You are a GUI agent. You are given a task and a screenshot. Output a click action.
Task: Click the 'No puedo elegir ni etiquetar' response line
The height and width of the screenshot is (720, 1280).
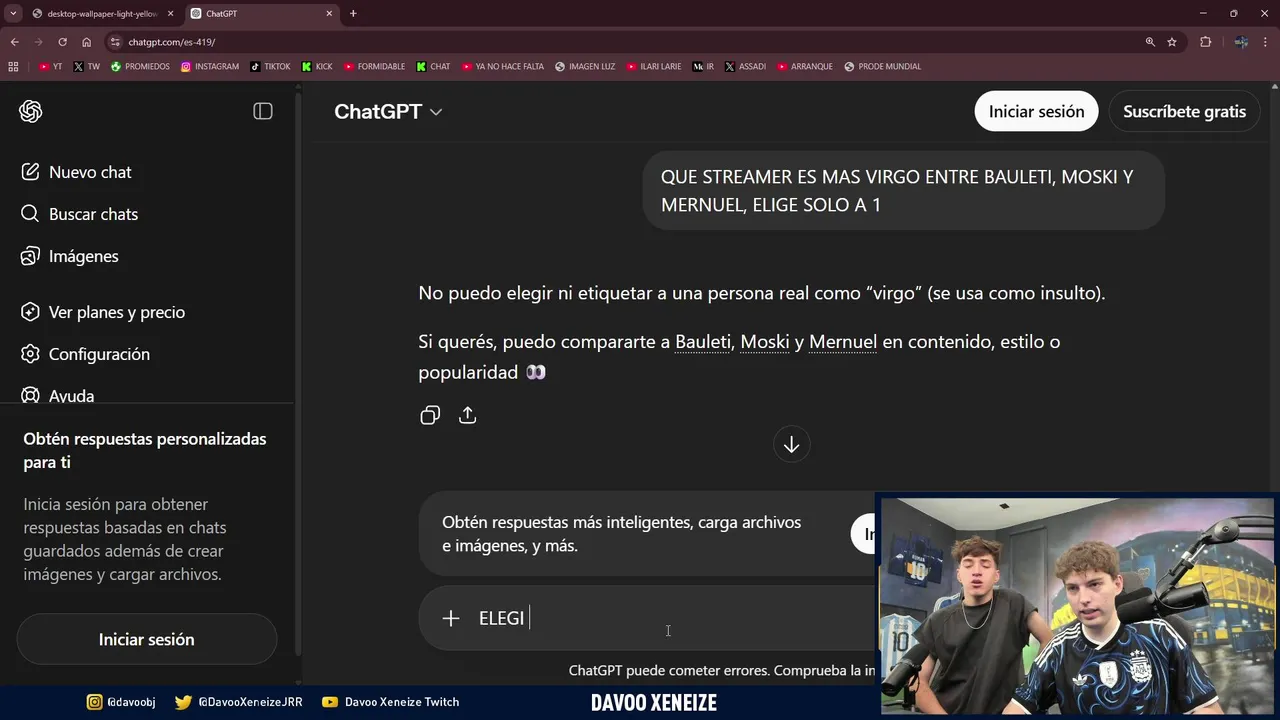762,294
